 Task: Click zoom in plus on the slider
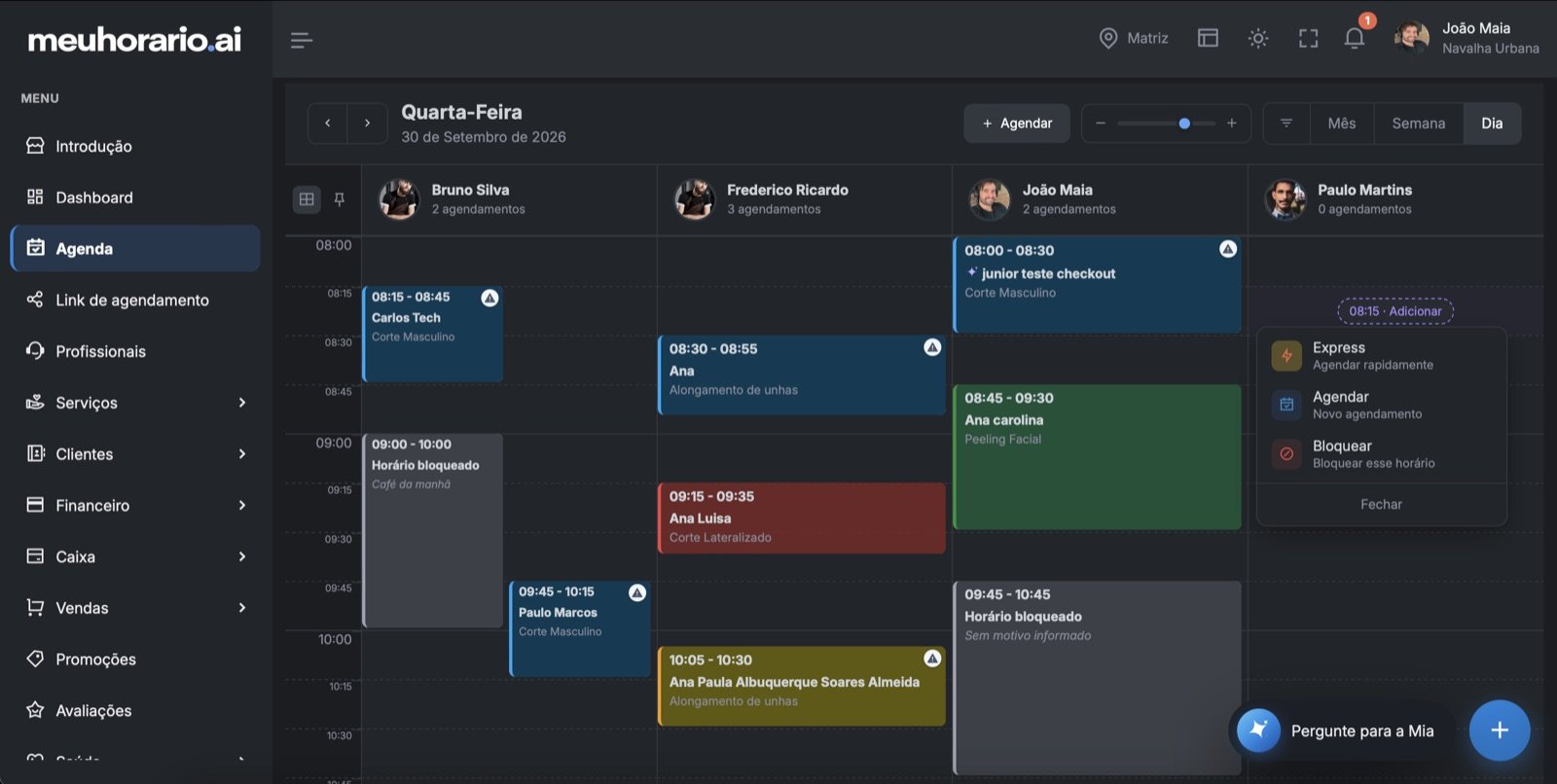pyautogui.click(x=1232, y=124)
